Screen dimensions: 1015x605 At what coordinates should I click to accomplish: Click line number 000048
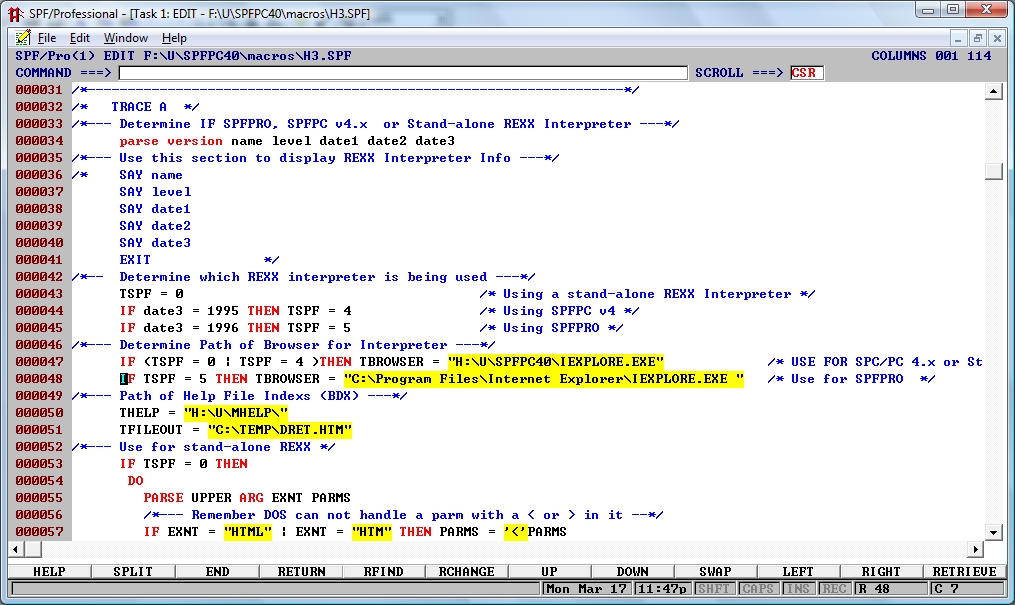39,379
